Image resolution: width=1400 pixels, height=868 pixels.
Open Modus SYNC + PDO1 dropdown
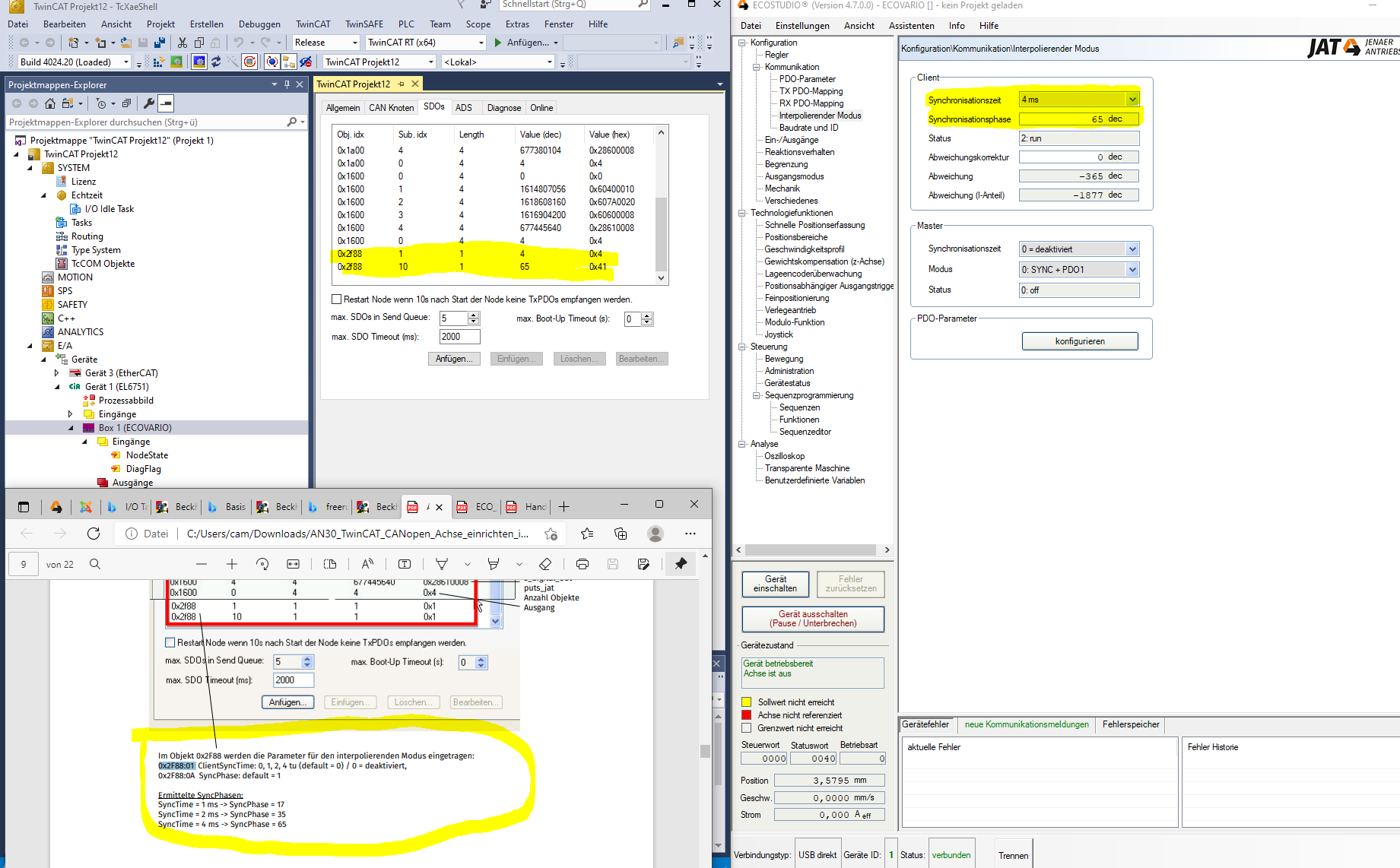tap(1132, 269)
